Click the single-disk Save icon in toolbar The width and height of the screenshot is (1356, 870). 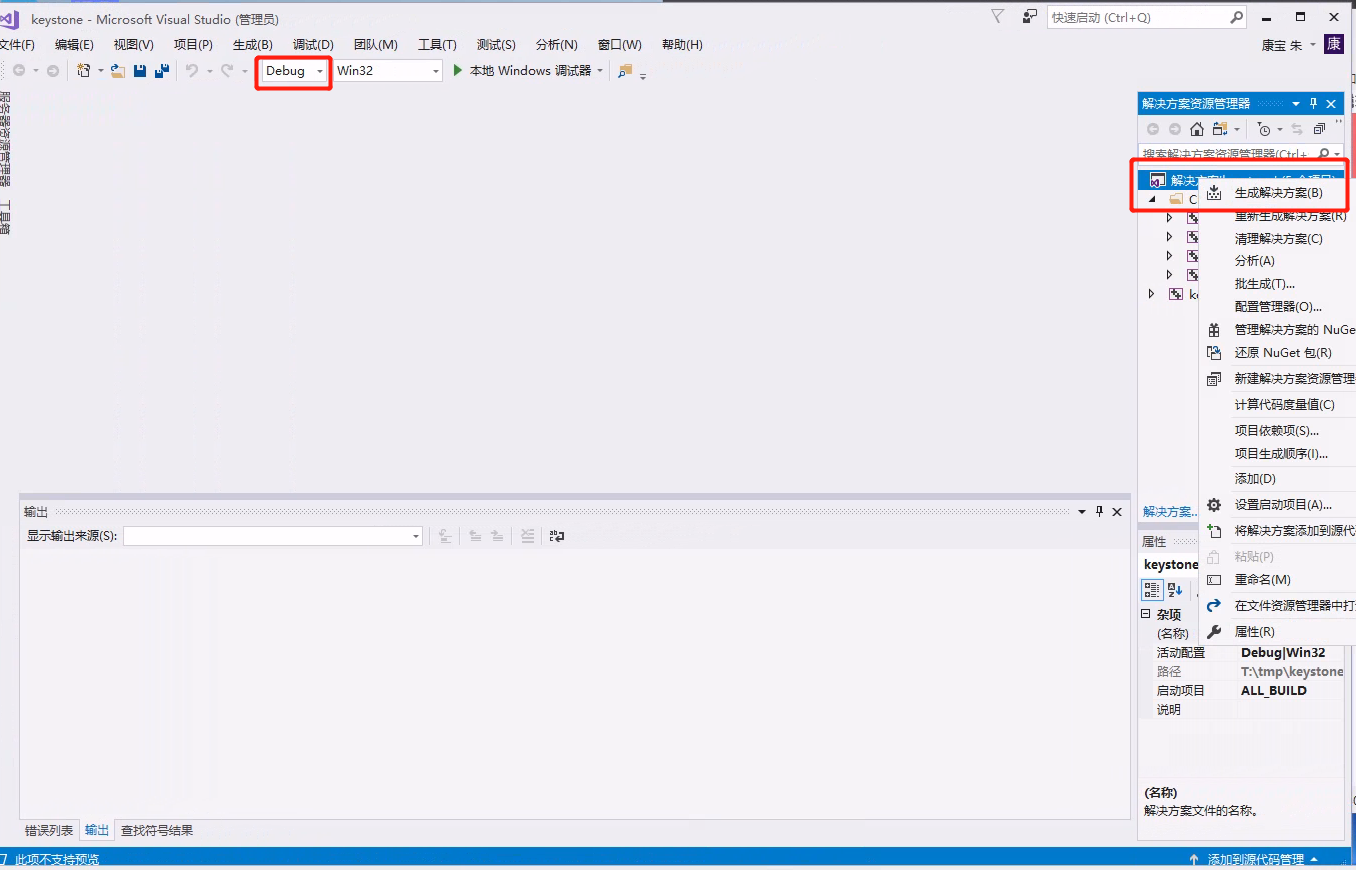point(140,71)
